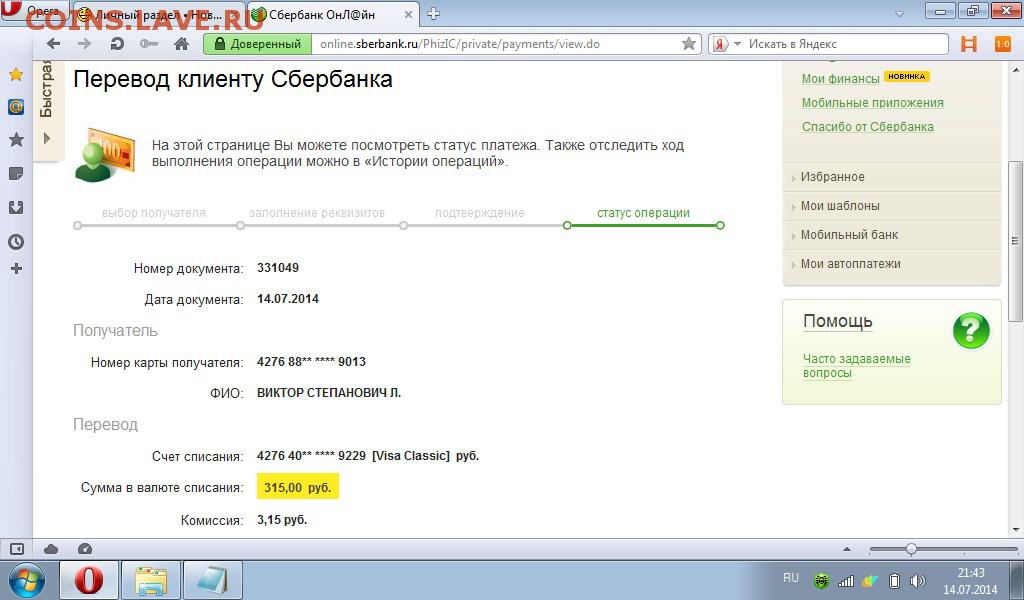Click the forward navigation arrow
The image size is (1024, 600).
pyautogui.click(x=84, y=44)
